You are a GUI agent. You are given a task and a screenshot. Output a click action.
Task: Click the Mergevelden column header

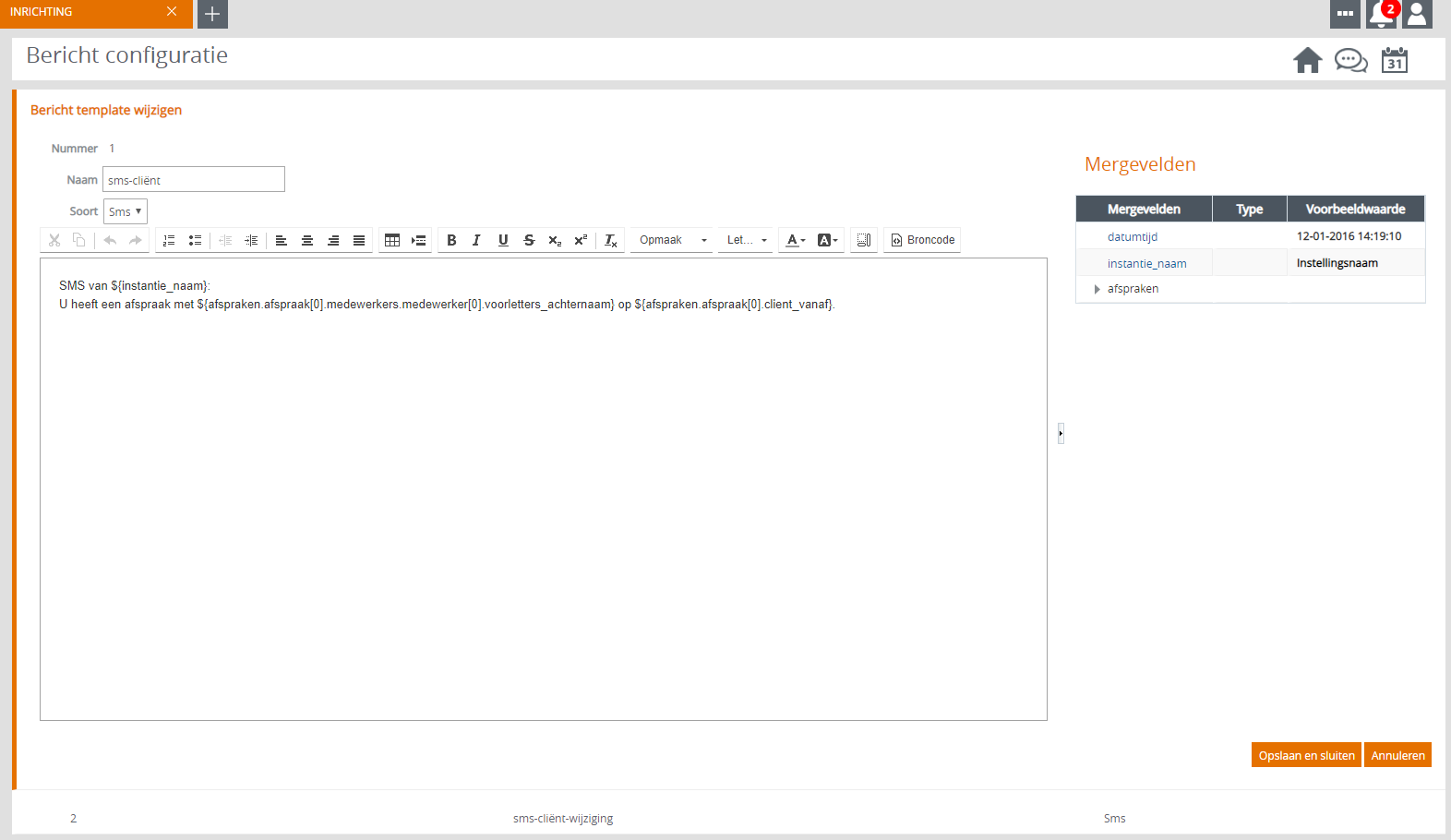click(1144, 209)
